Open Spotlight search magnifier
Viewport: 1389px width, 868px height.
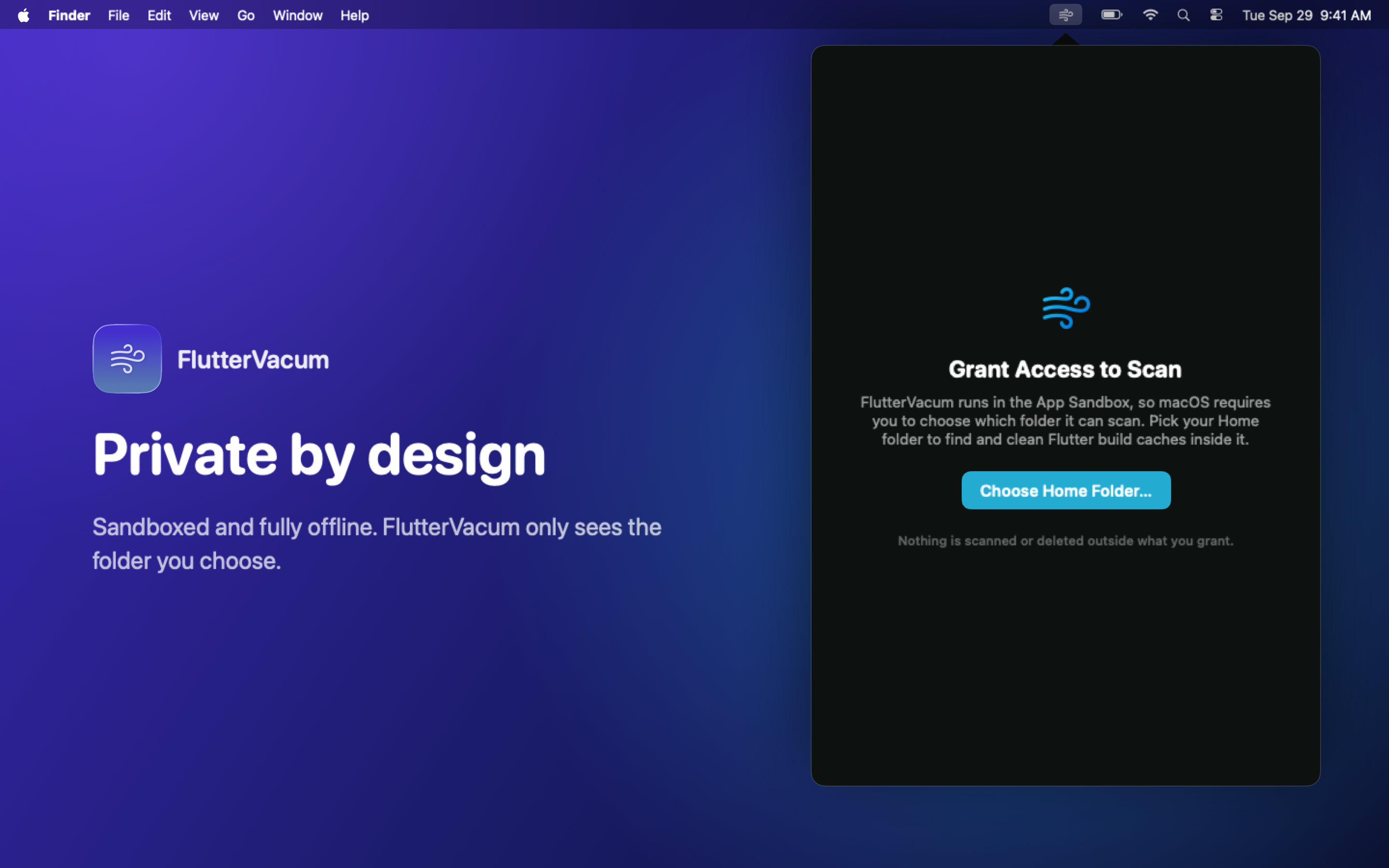click(x=1183, y=15)
